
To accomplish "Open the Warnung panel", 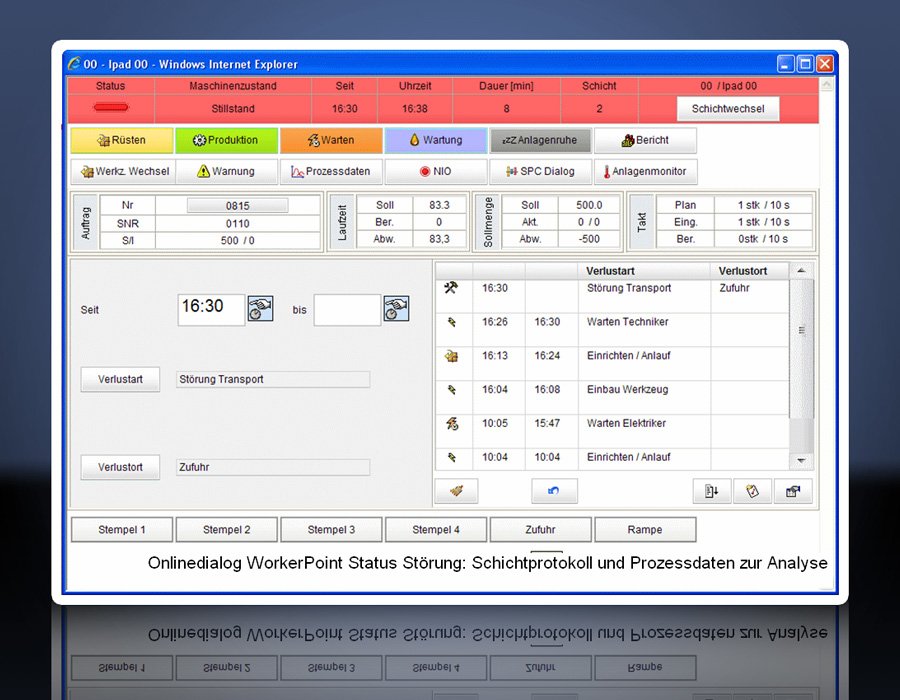I will pos(227,172).
